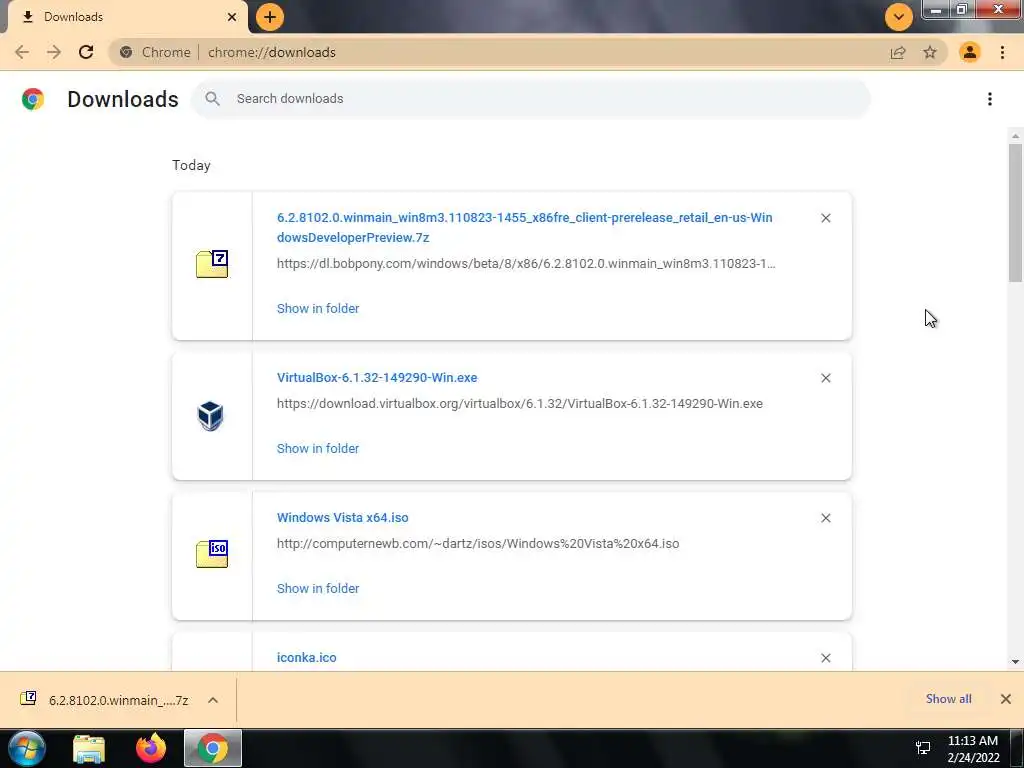The image size is (1024, 768).
Task: Open the Downloads page more actions menu
Action: pyautogui.click(x=990, y=99)
